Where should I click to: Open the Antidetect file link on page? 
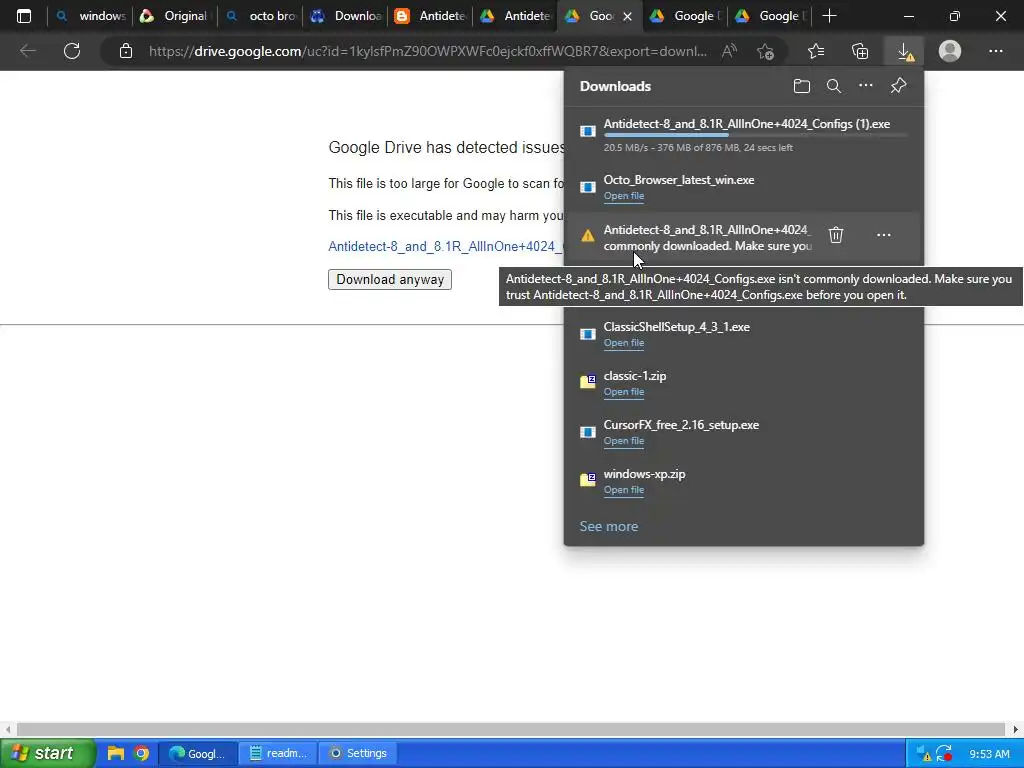[445, 246]
